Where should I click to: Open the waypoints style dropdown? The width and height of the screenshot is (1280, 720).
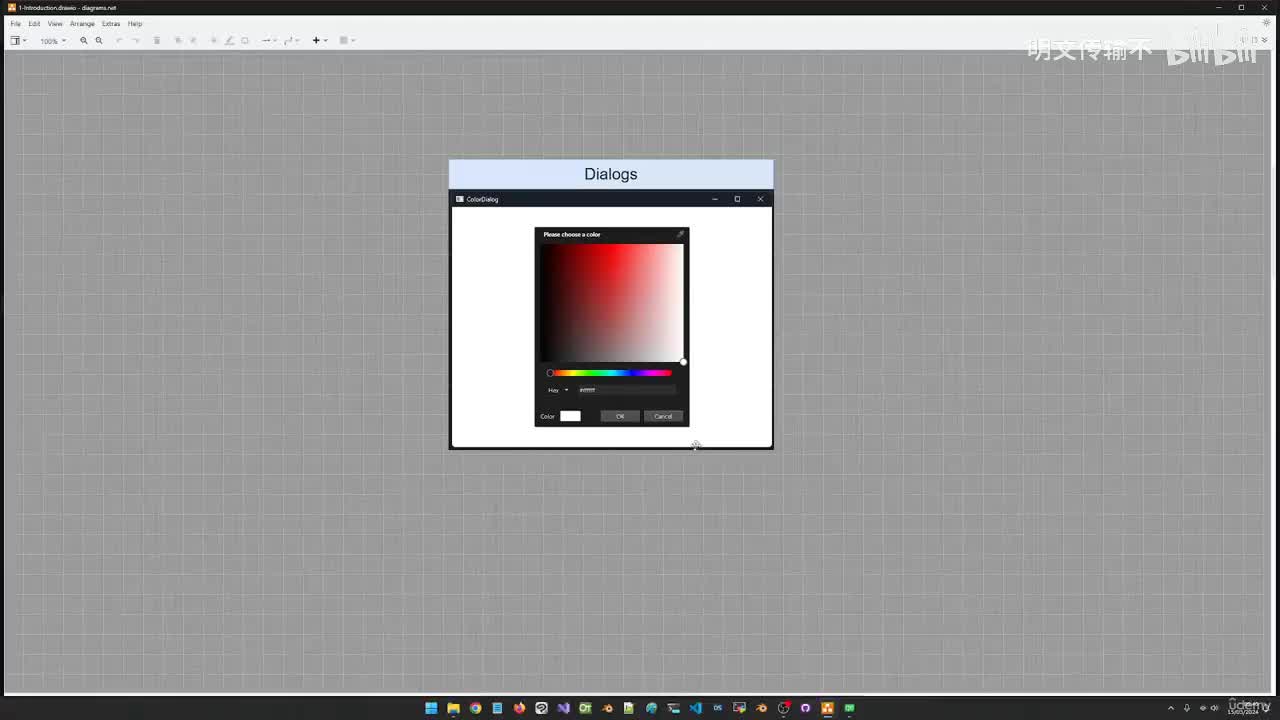pos(291,41)
